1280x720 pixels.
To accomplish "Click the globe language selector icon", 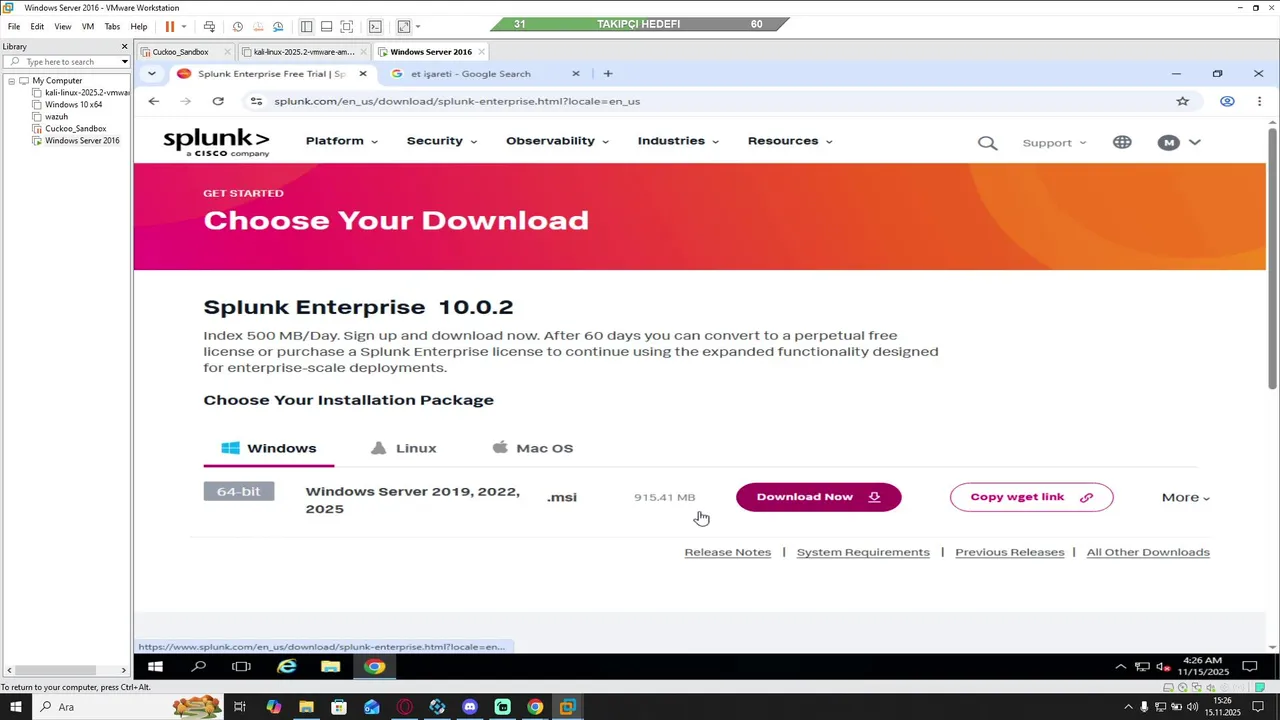I will (1122, 142).
